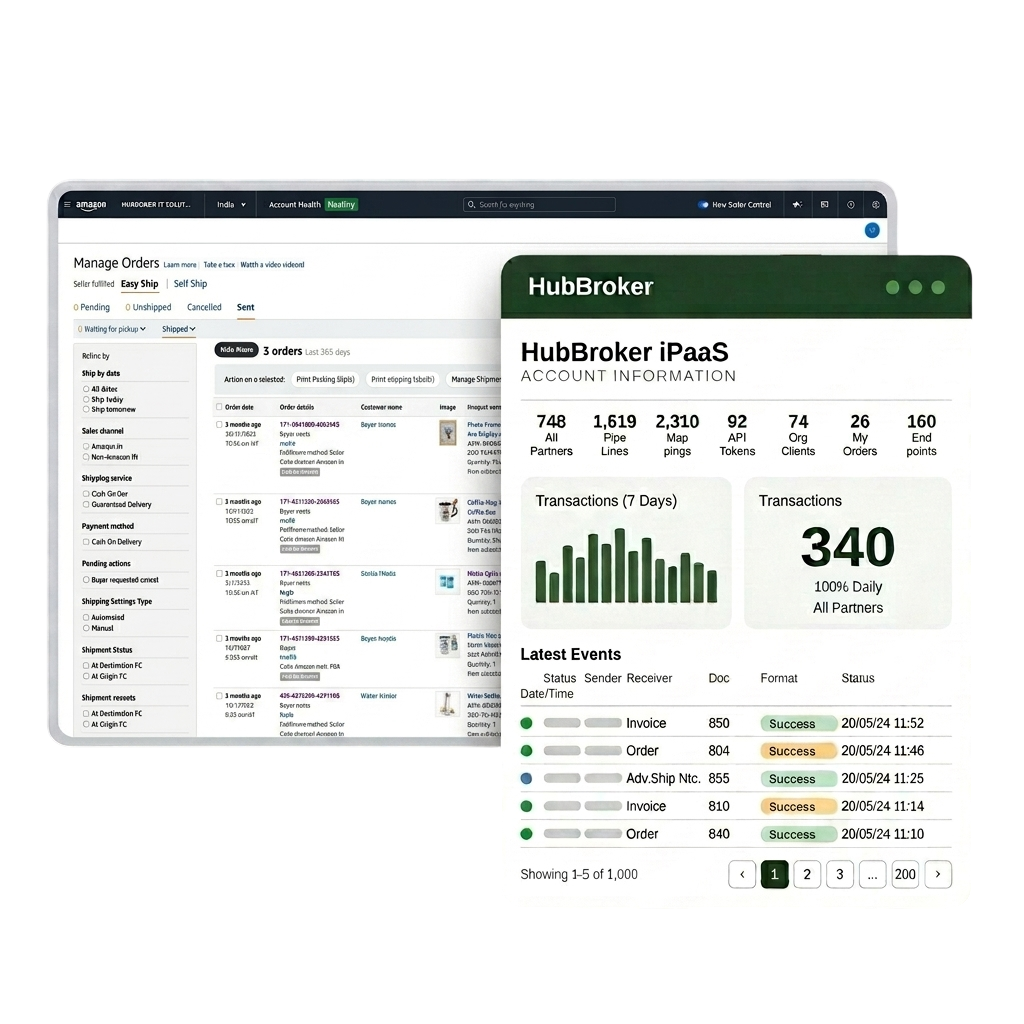The width and height of the screenshot is (1024, 1024).
Task: Select the Amazon.in sales channel option
Action: tap(86, 447)
